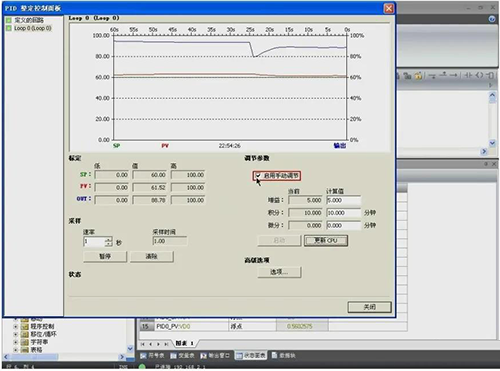
Task: Expand the 移位/循环 tree folder
Action: point(15,334)
